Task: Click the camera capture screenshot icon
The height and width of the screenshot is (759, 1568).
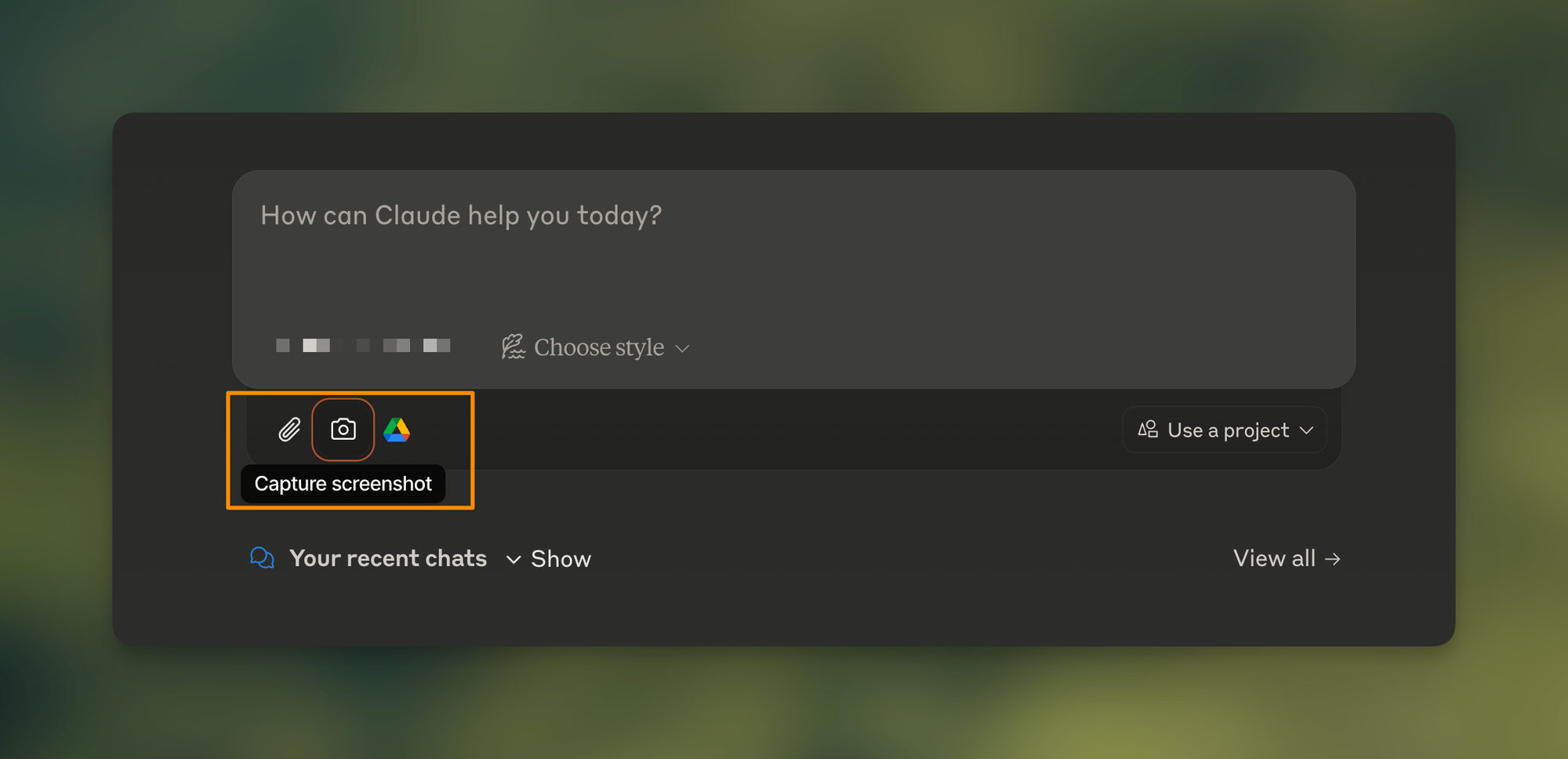Action: click(x=343, y=430)
